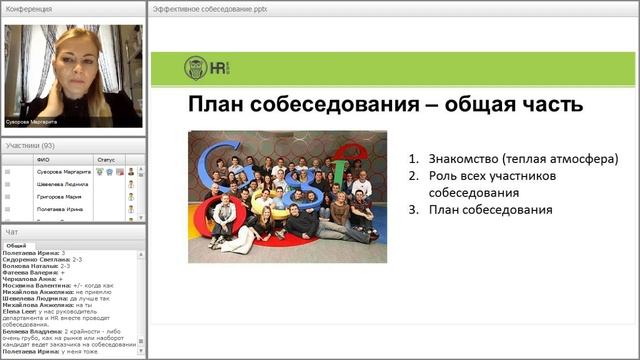Click slide item Знакомство (теплая атмосфера)

(523, 159)
